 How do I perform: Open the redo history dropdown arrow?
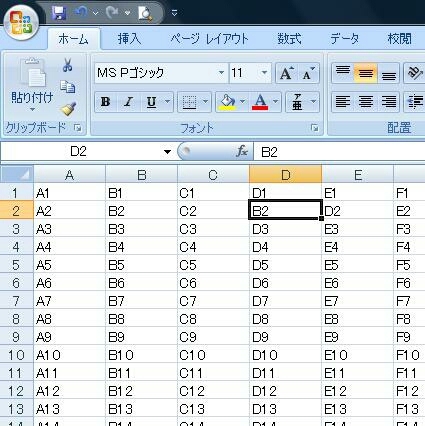[127, 13]
